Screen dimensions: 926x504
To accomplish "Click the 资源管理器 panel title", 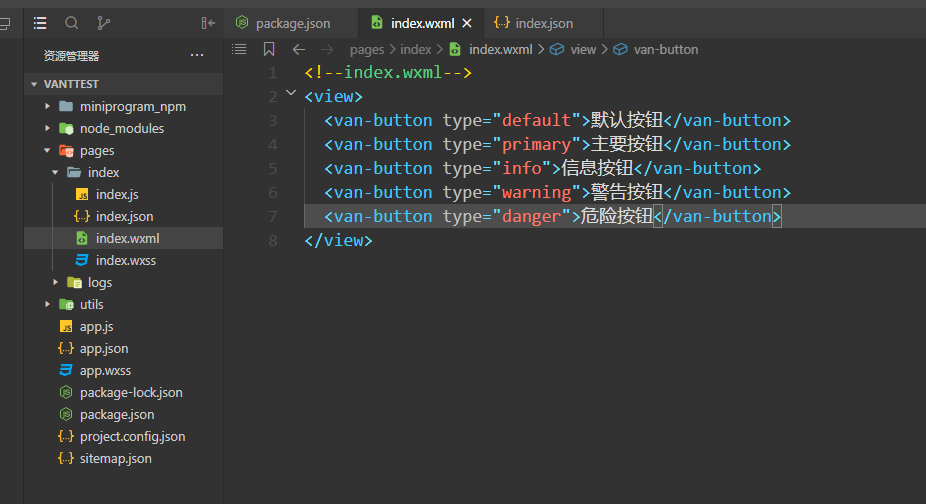I will tap(71, 56).
